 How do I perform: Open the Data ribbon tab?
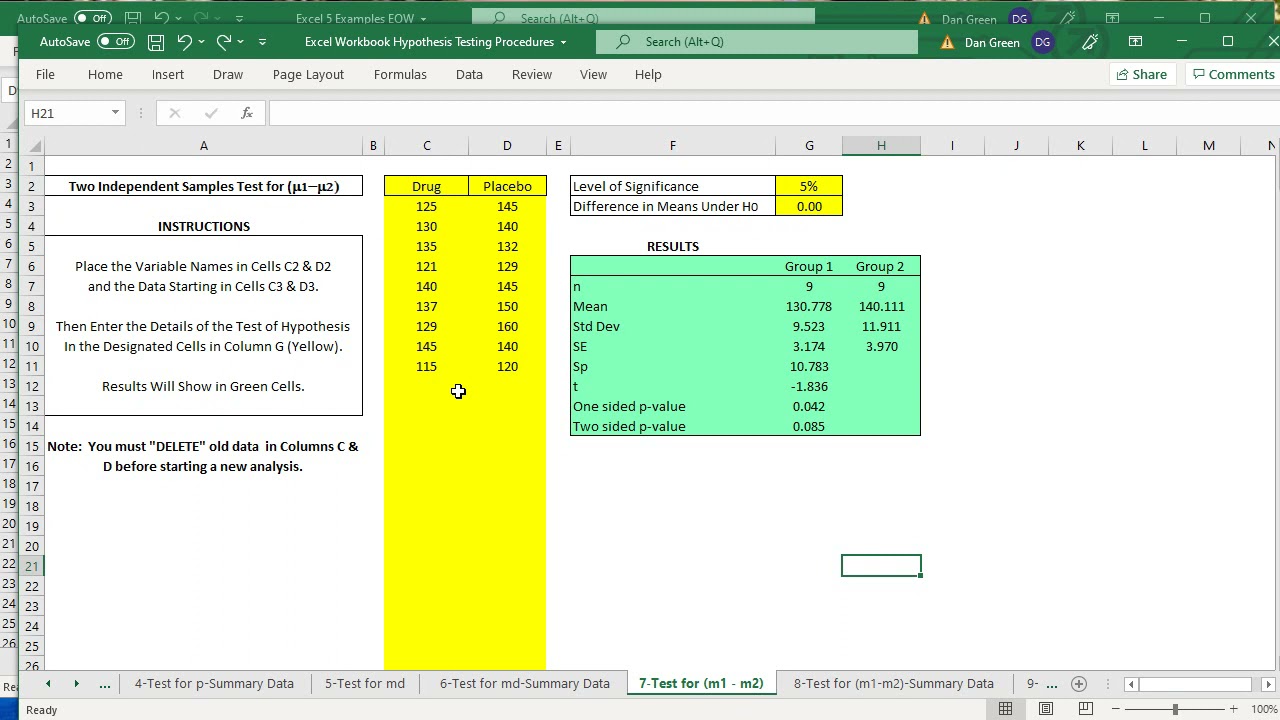(469, 74)
